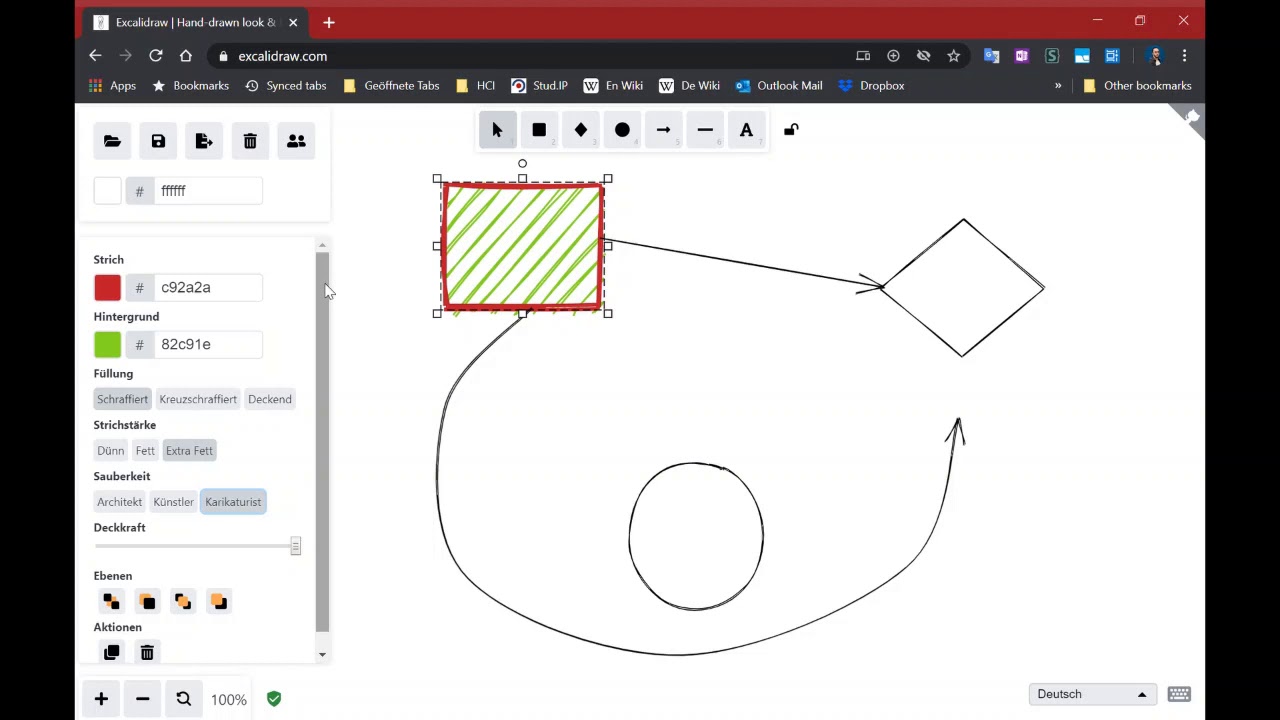The height and width of the screenshot is (720, 1280).
Task: Open the Dropbox bookmark
Action: coord(871,86)
